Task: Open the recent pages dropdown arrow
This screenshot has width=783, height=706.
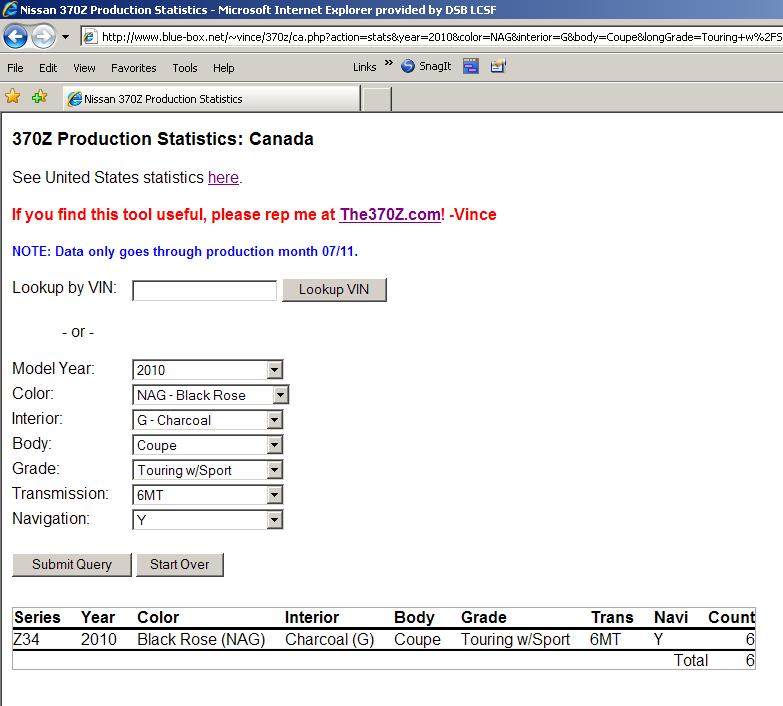Action: 65,36
